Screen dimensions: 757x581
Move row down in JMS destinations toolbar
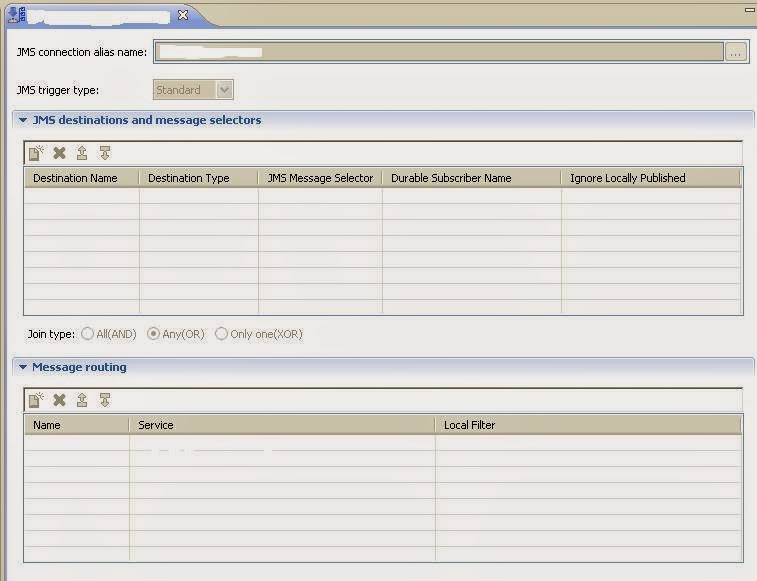105,153
